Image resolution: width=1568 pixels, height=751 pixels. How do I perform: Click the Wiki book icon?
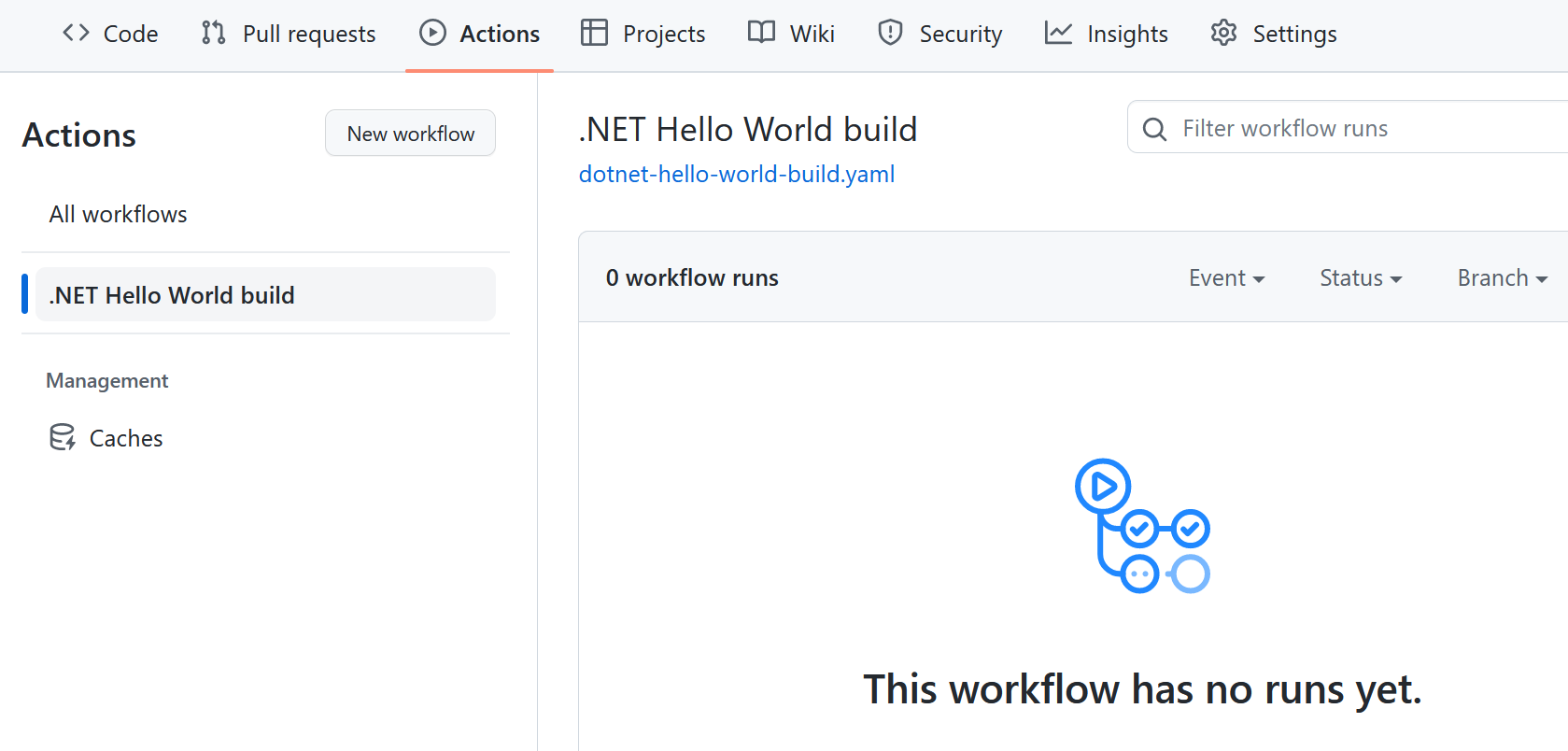[x=761, y=33]
